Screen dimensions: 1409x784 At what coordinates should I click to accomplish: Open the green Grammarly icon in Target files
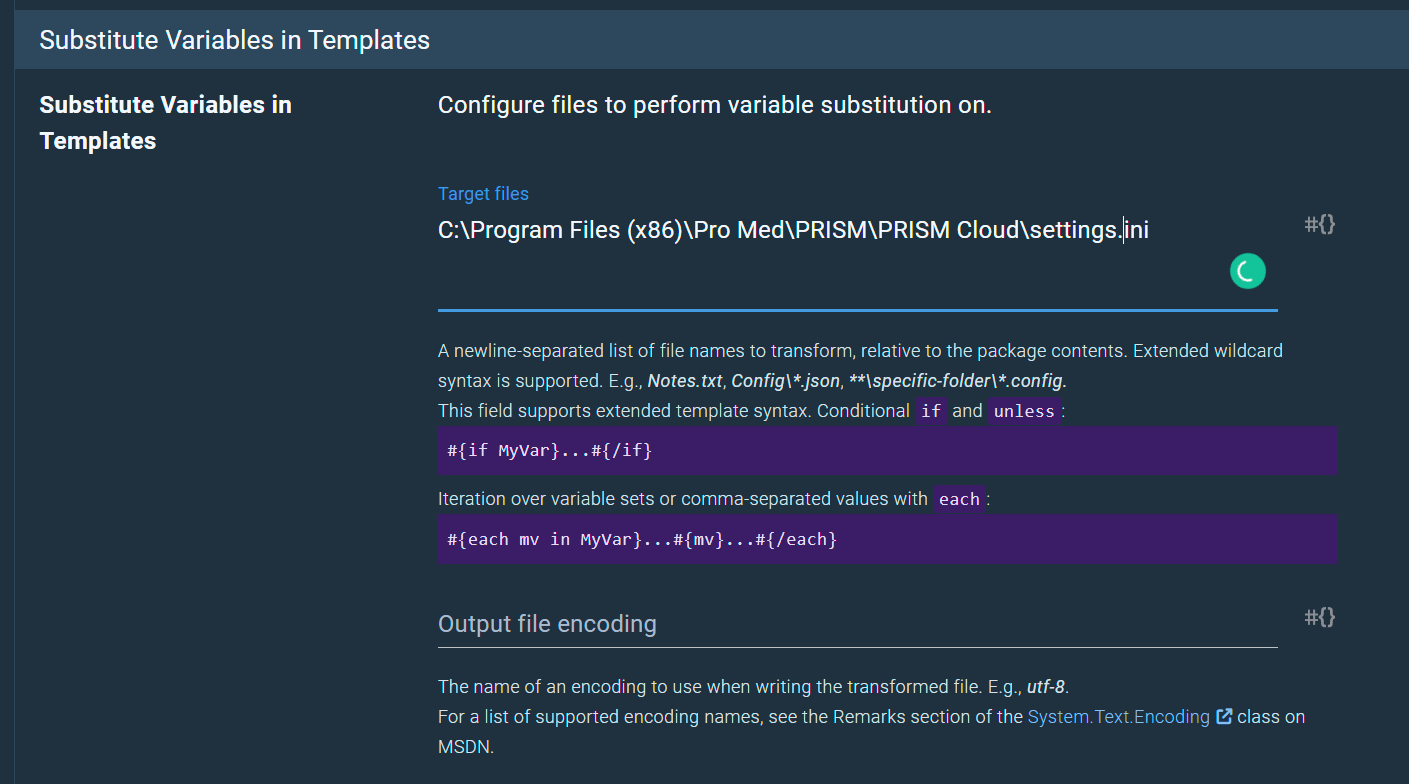click(1247, 271)
